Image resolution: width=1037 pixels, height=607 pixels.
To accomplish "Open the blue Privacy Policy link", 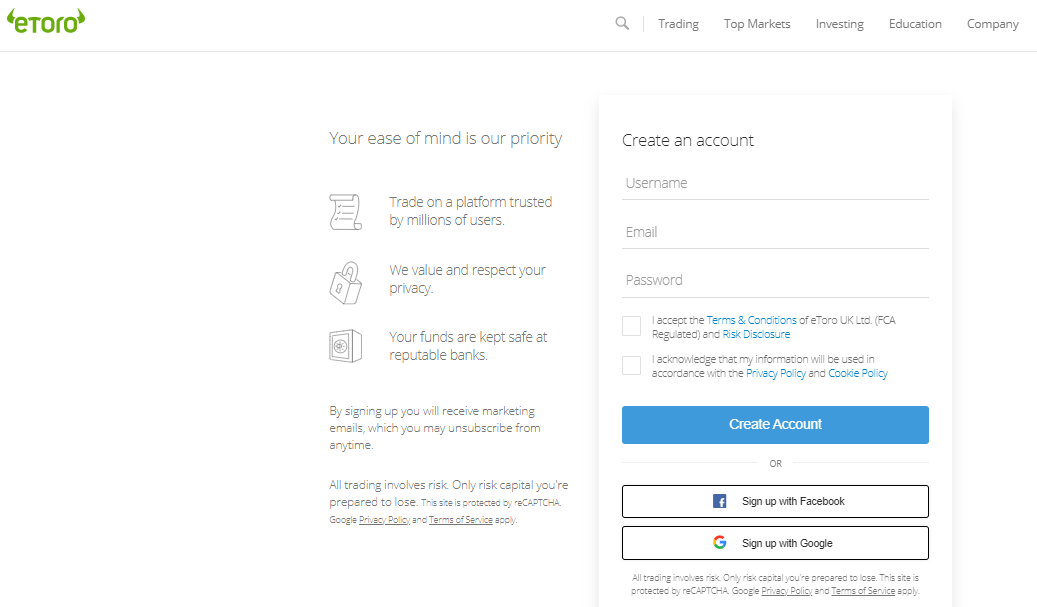I will [776, 373].
